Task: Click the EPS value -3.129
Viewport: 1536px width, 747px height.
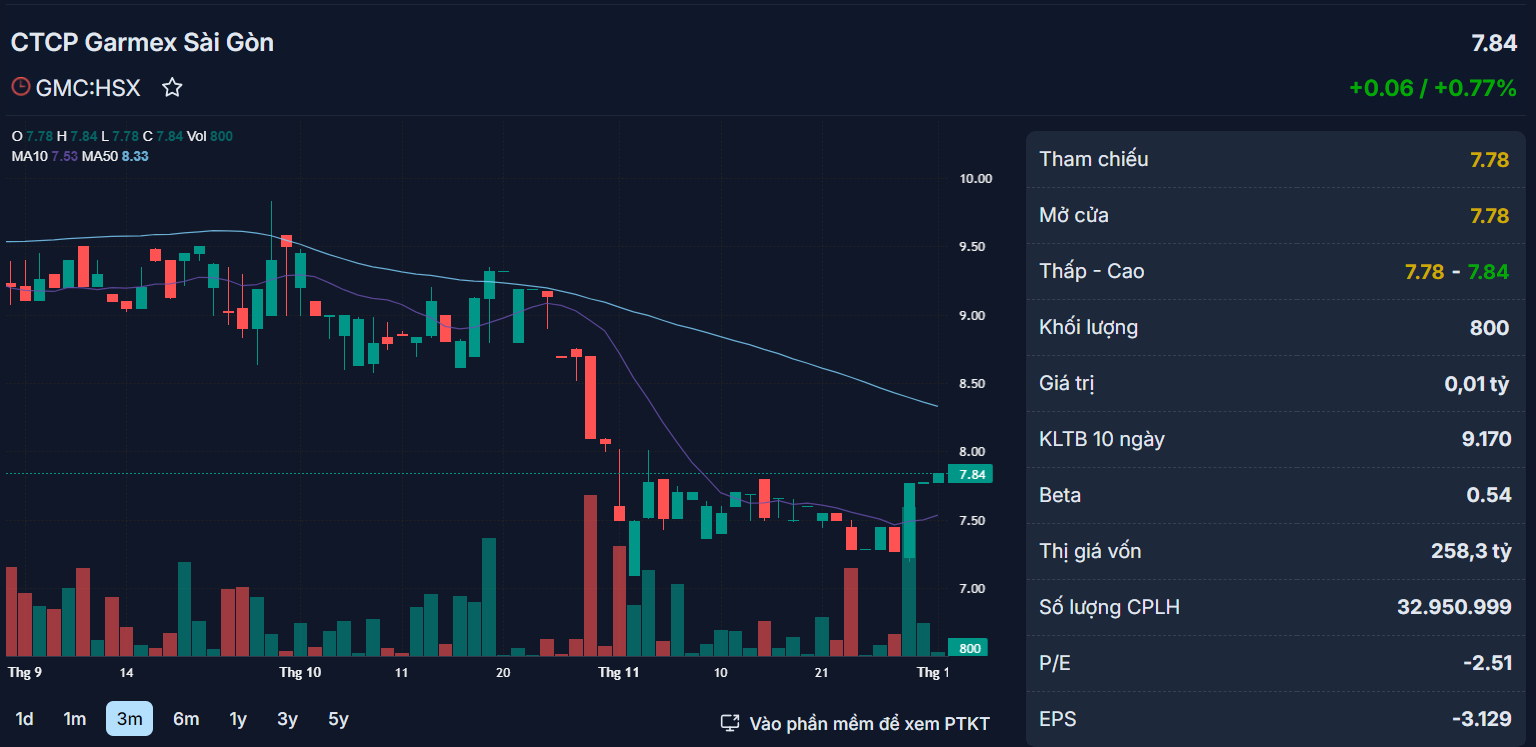Action: pyautogui.click(x=1482, y=719)
